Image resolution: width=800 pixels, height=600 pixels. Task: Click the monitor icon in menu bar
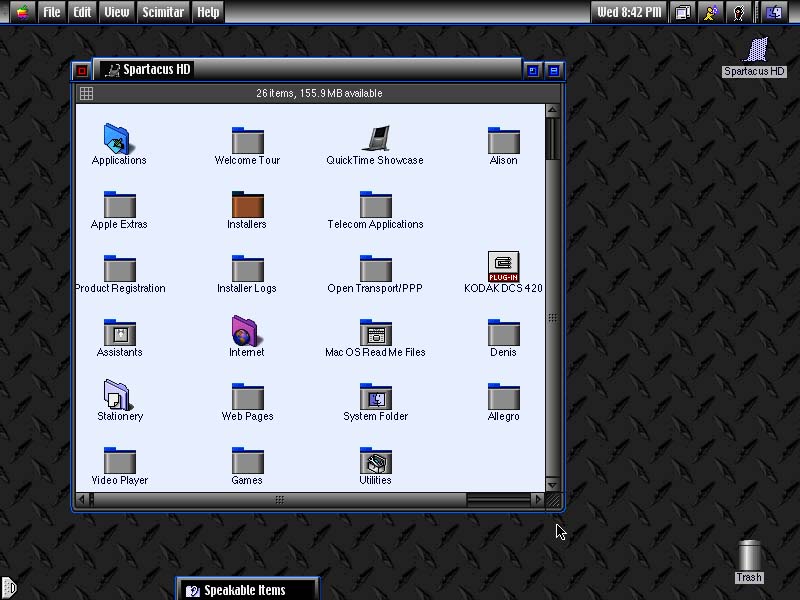[x=683, y=12]
